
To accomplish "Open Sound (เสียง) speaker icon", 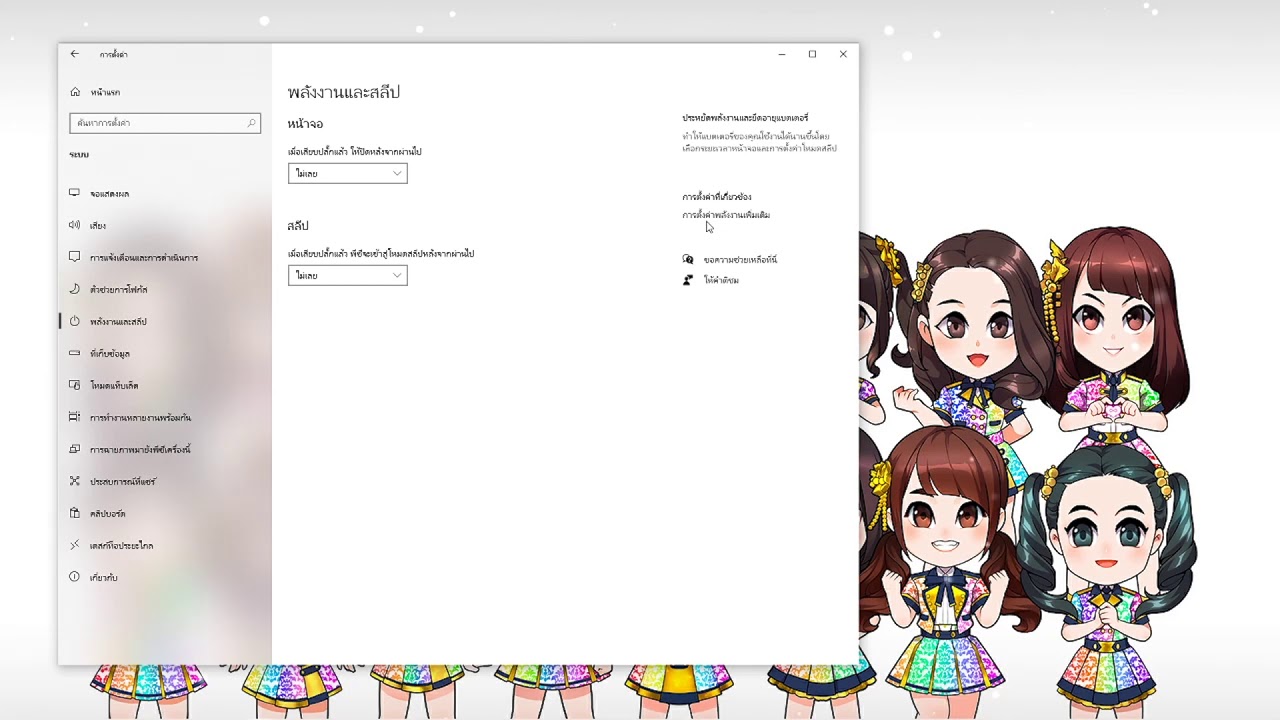I will 74,225.
